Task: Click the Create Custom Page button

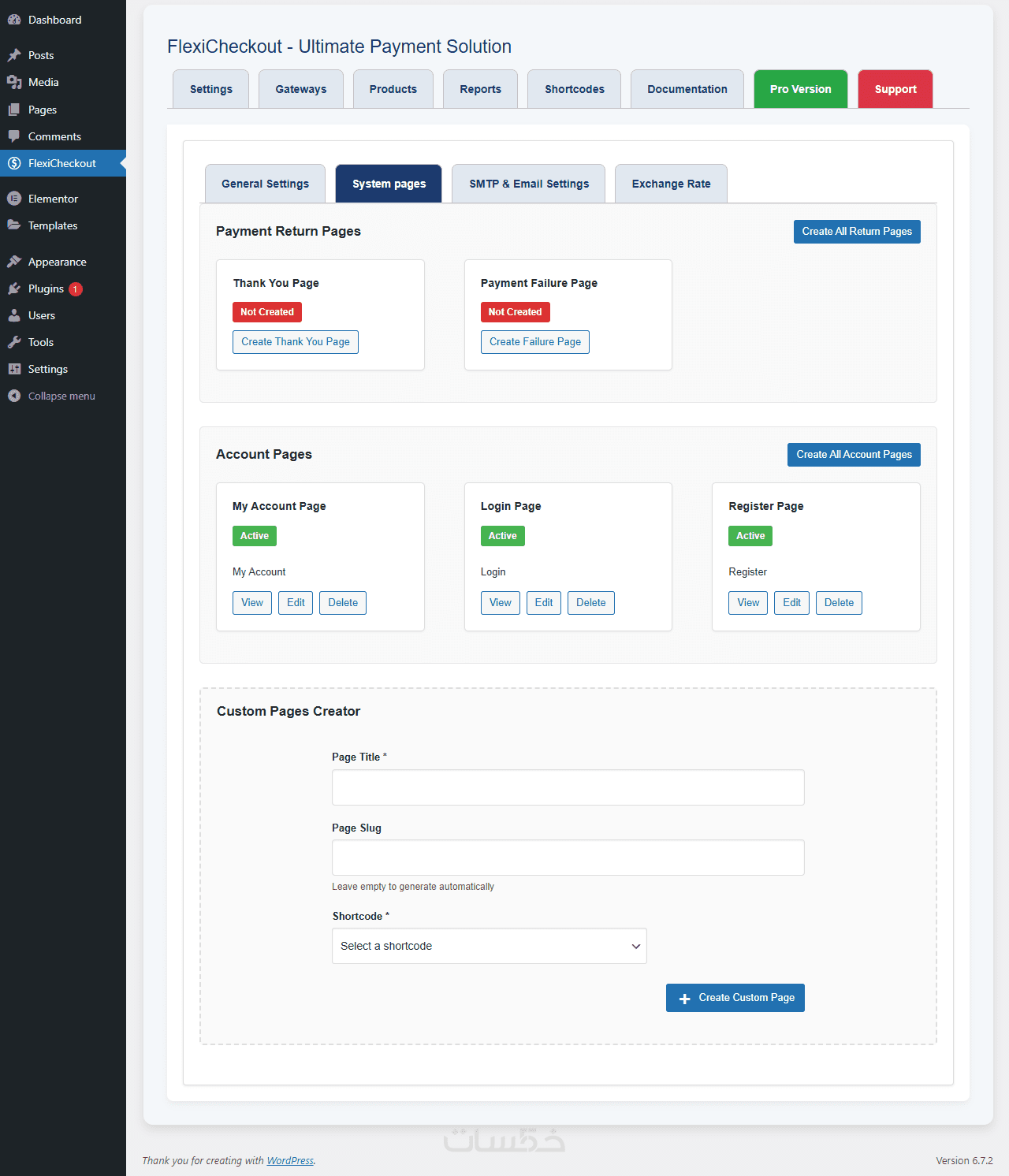Action: pos(735,998)
